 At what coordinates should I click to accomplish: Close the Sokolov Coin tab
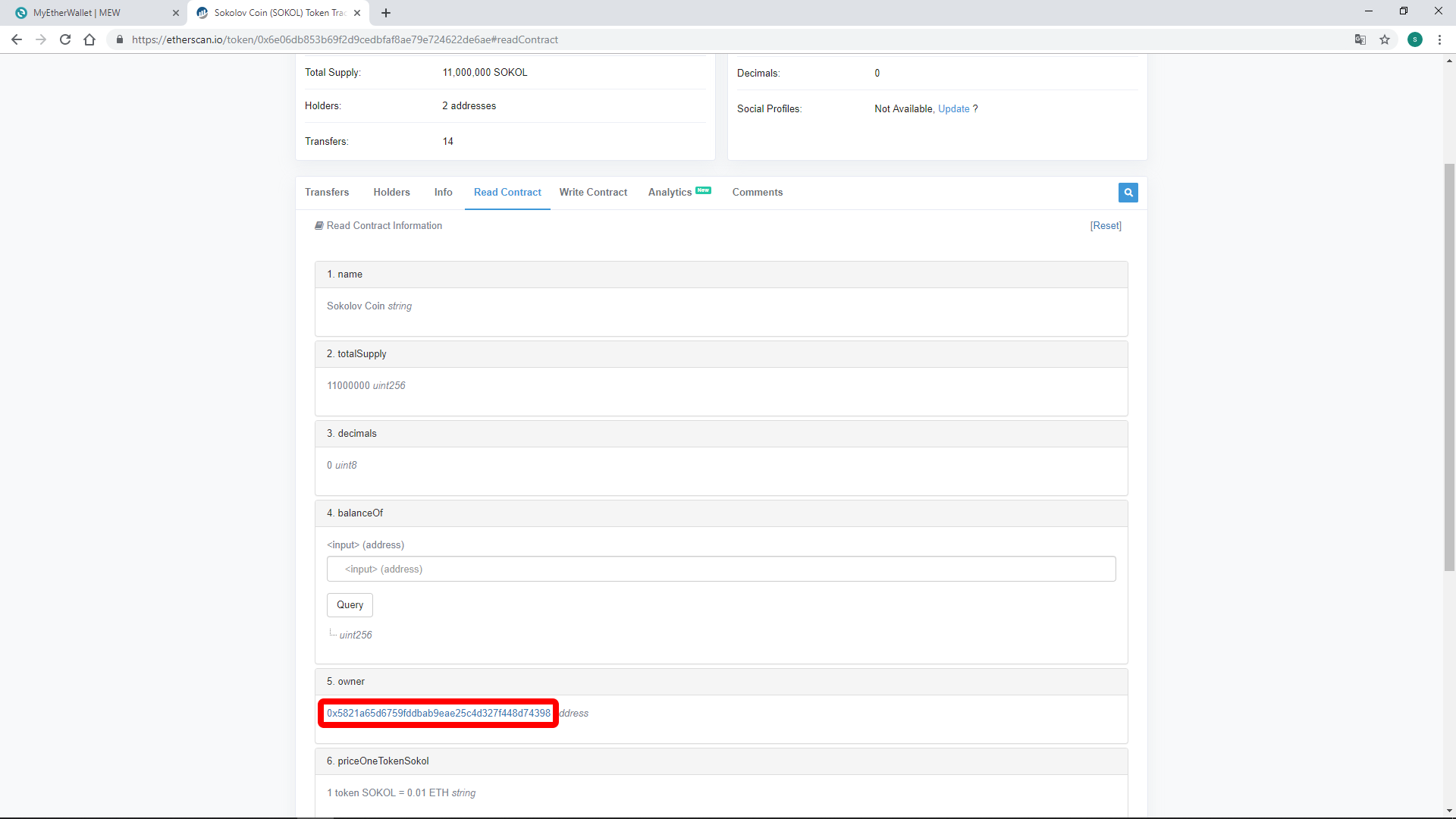[357, 13]
